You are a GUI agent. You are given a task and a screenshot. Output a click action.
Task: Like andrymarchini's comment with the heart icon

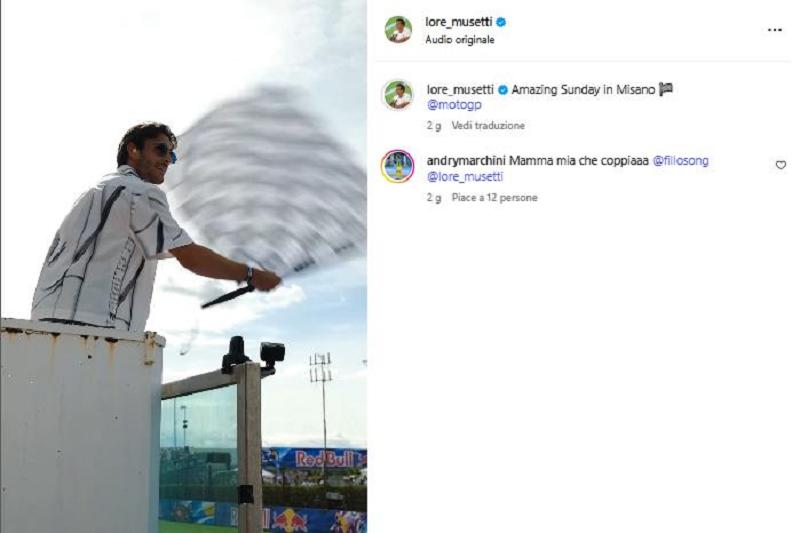click(781, 165)
